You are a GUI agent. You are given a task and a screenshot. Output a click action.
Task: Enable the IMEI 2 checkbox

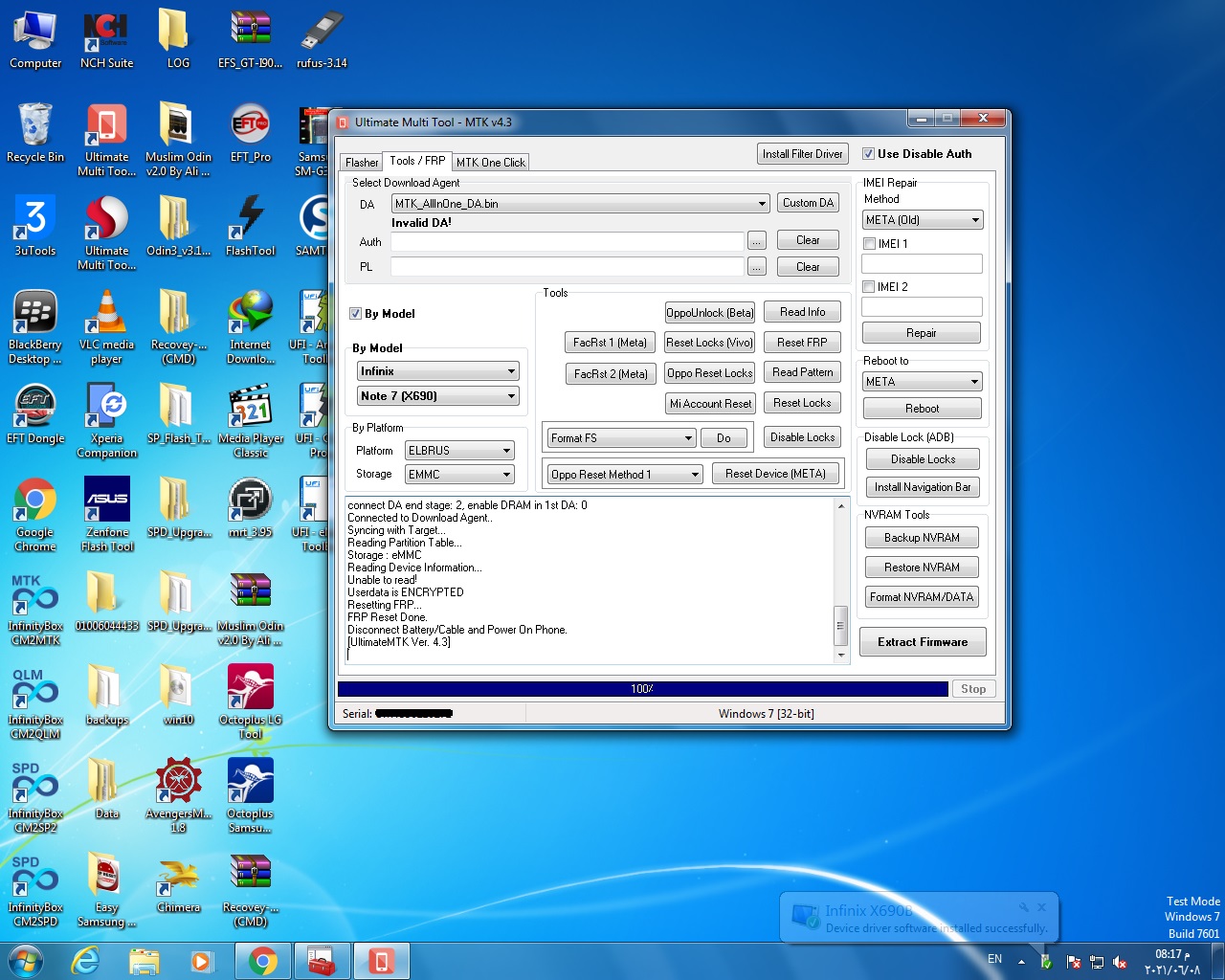pyautogui.click(x=869, y=287)
